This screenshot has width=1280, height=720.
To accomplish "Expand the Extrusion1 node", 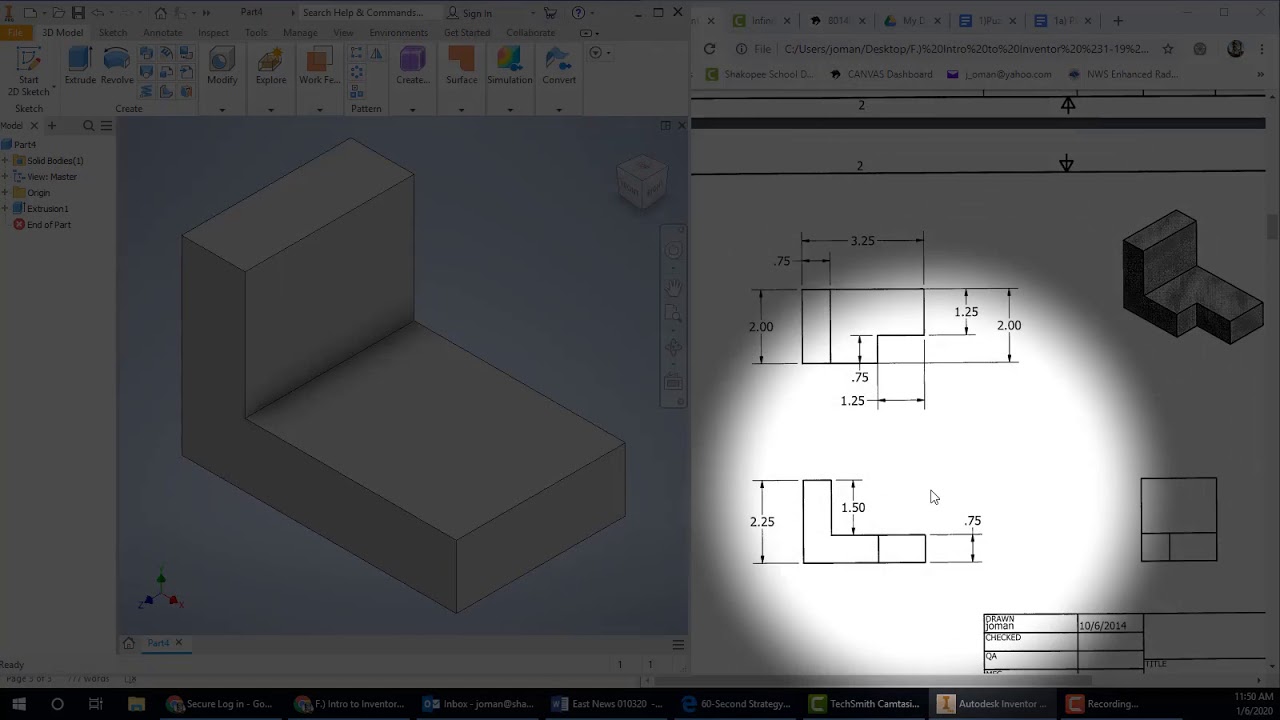I will click(x=5, y=209).
